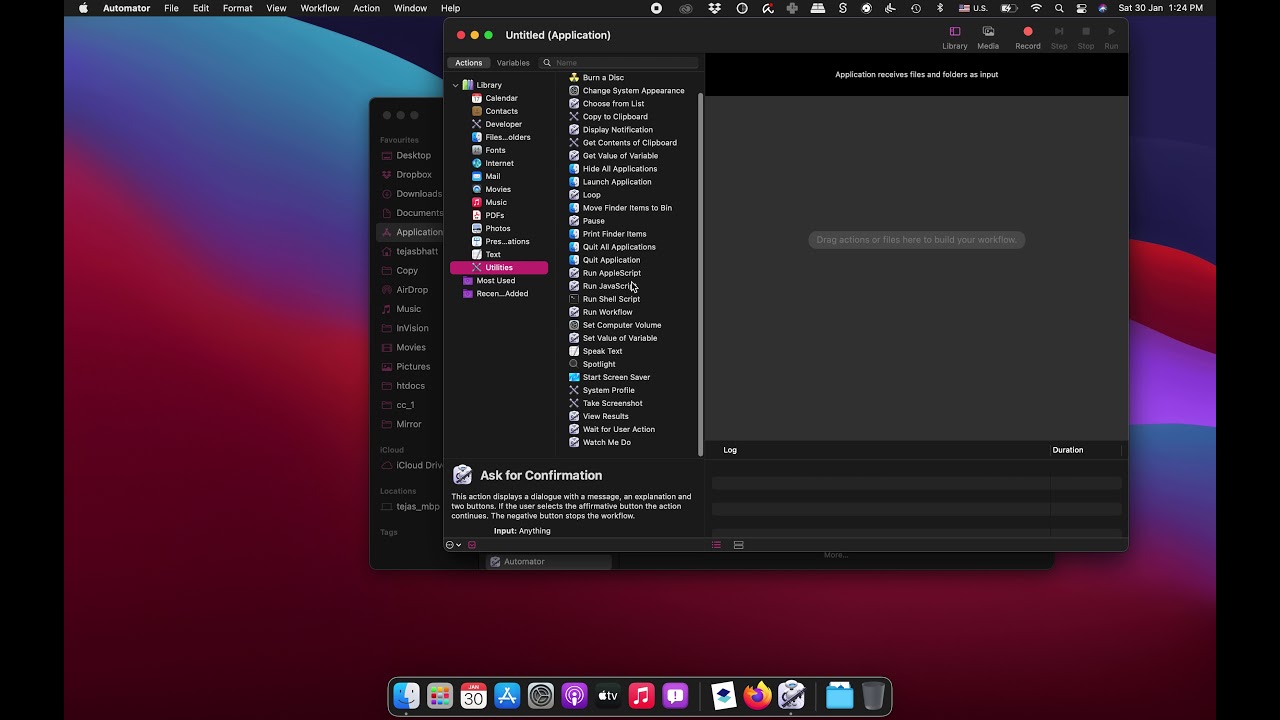Select PDFs category in library

pos(494,215)
